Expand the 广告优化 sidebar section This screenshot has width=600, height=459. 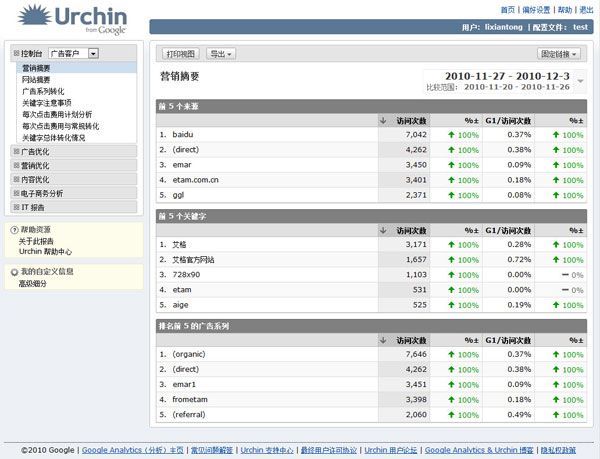16,151
